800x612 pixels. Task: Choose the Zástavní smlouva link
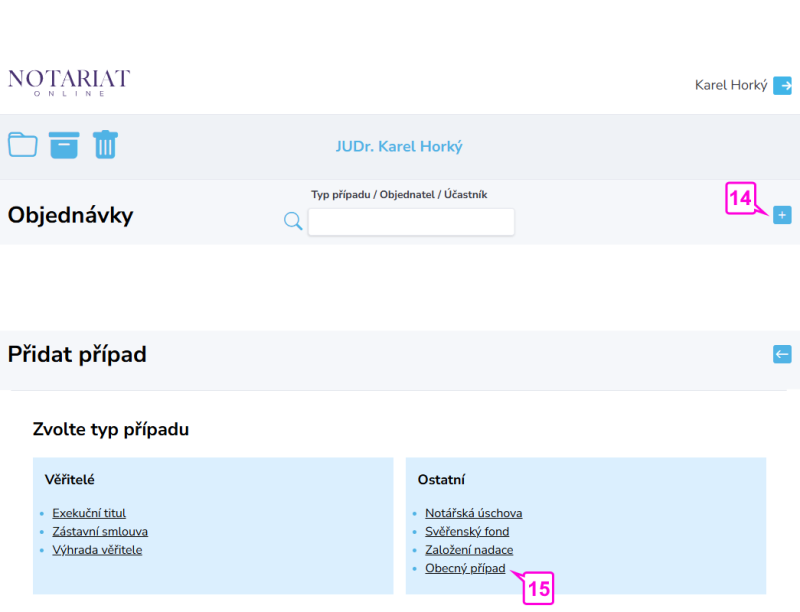pyautogui.click(x=100, y=532)
